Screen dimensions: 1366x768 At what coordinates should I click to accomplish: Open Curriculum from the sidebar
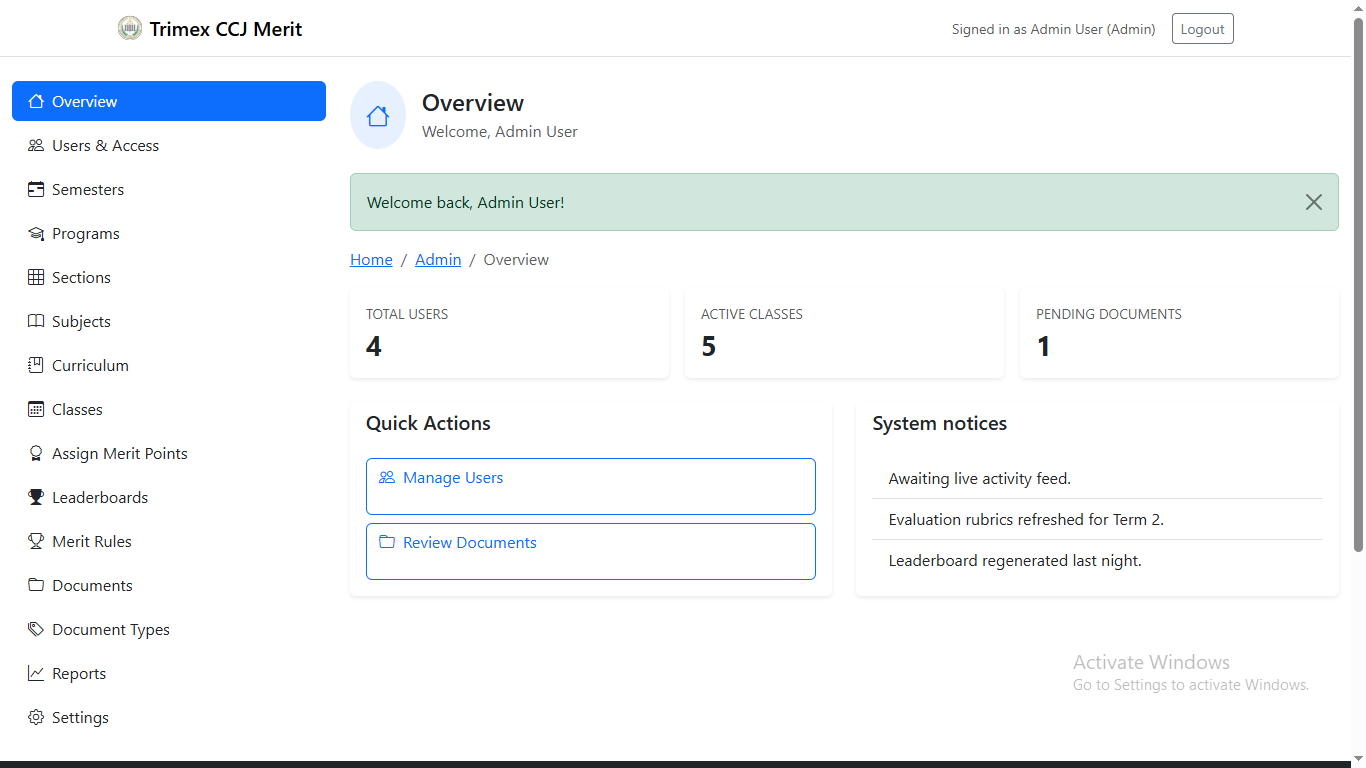click(x=90, y=366)
